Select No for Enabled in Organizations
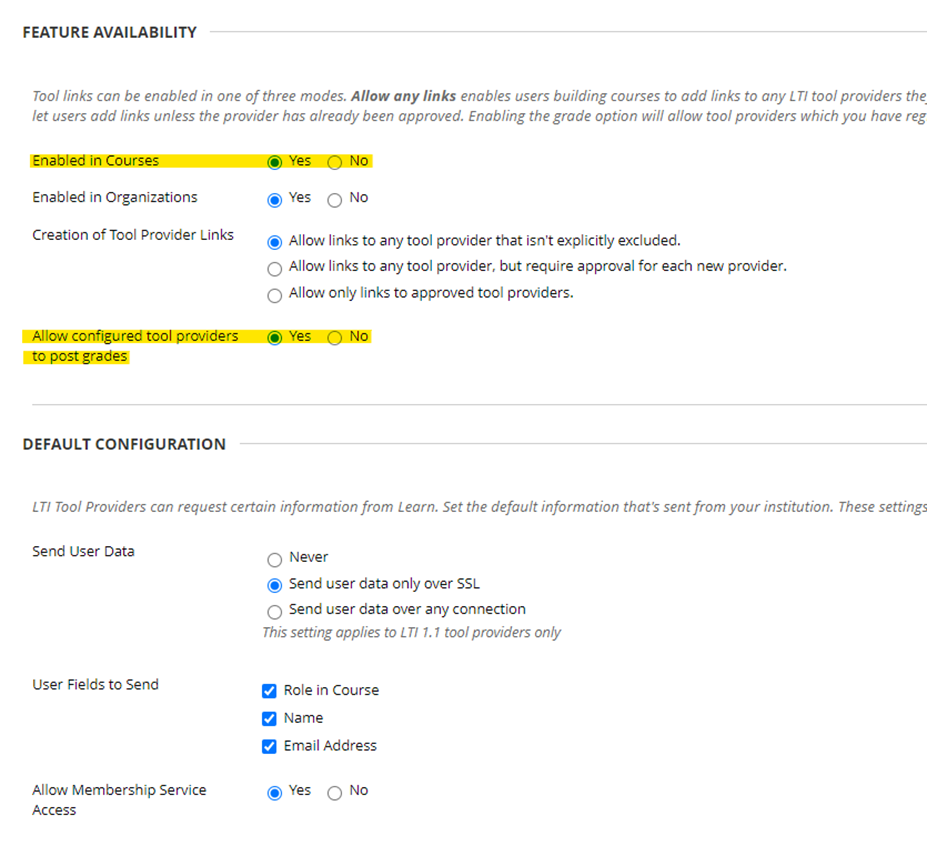 coord(334,199)
